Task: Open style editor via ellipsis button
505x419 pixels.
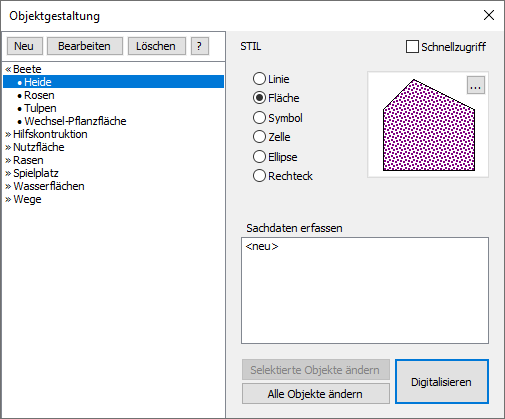Action: 476,86
